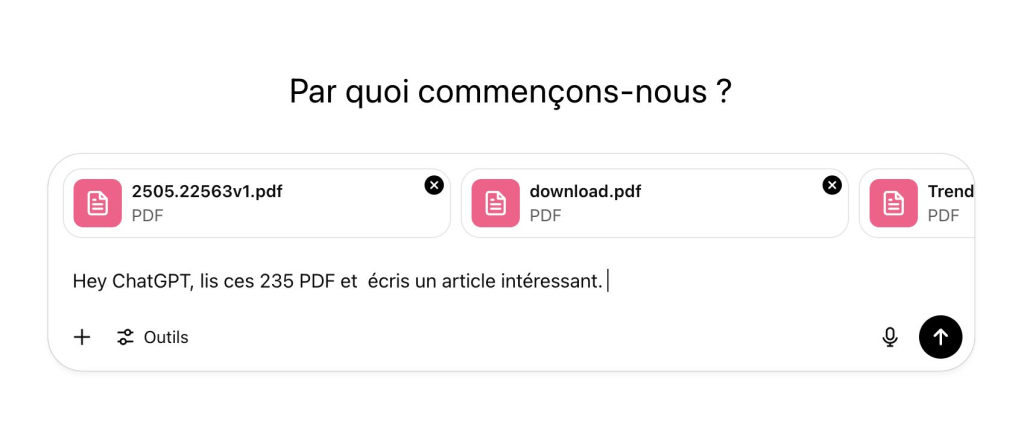Click the word "ChatGPT" in the typed message
Image resolution: width=1024 pixels, height=428 pixels.
[x=147, y=281]
